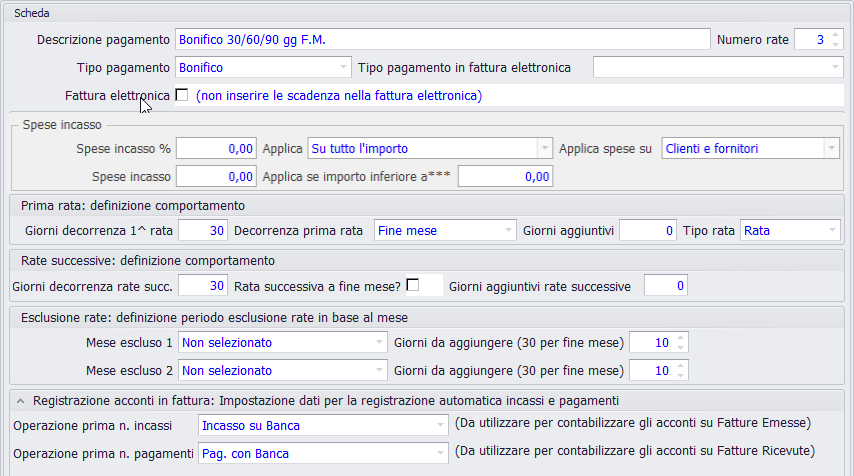Open the Applica spese su dropdown
This screenshot has width=854, height=476.
pyautogui.click(x=832, y=149)
